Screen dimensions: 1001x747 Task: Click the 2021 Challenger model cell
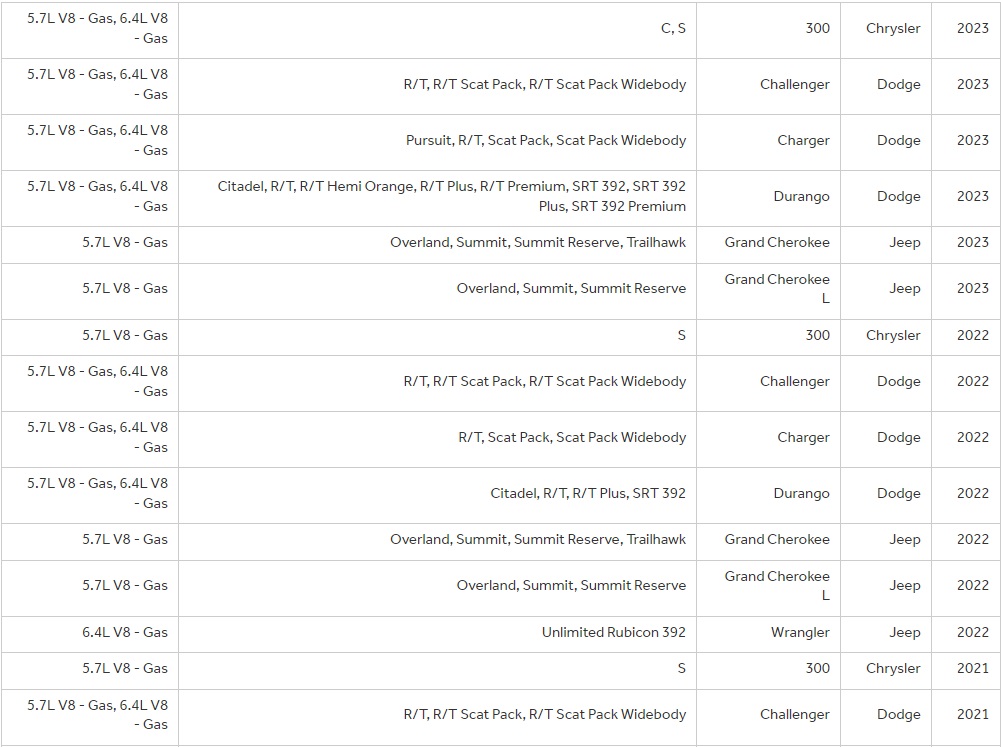pos(795,714)
